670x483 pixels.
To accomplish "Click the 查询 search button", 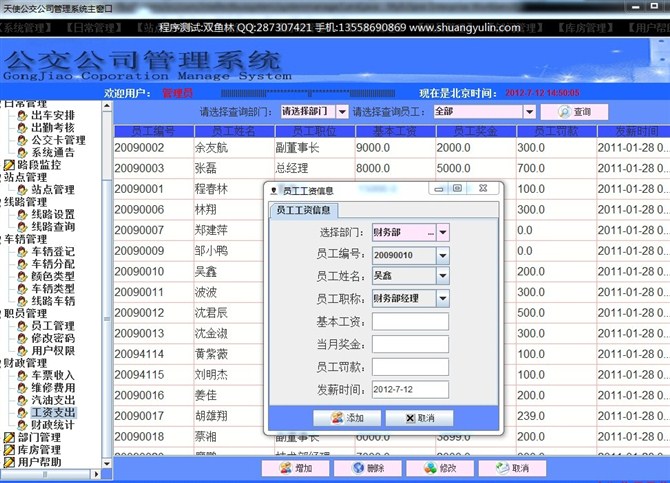I will click(x=574, y=112).
